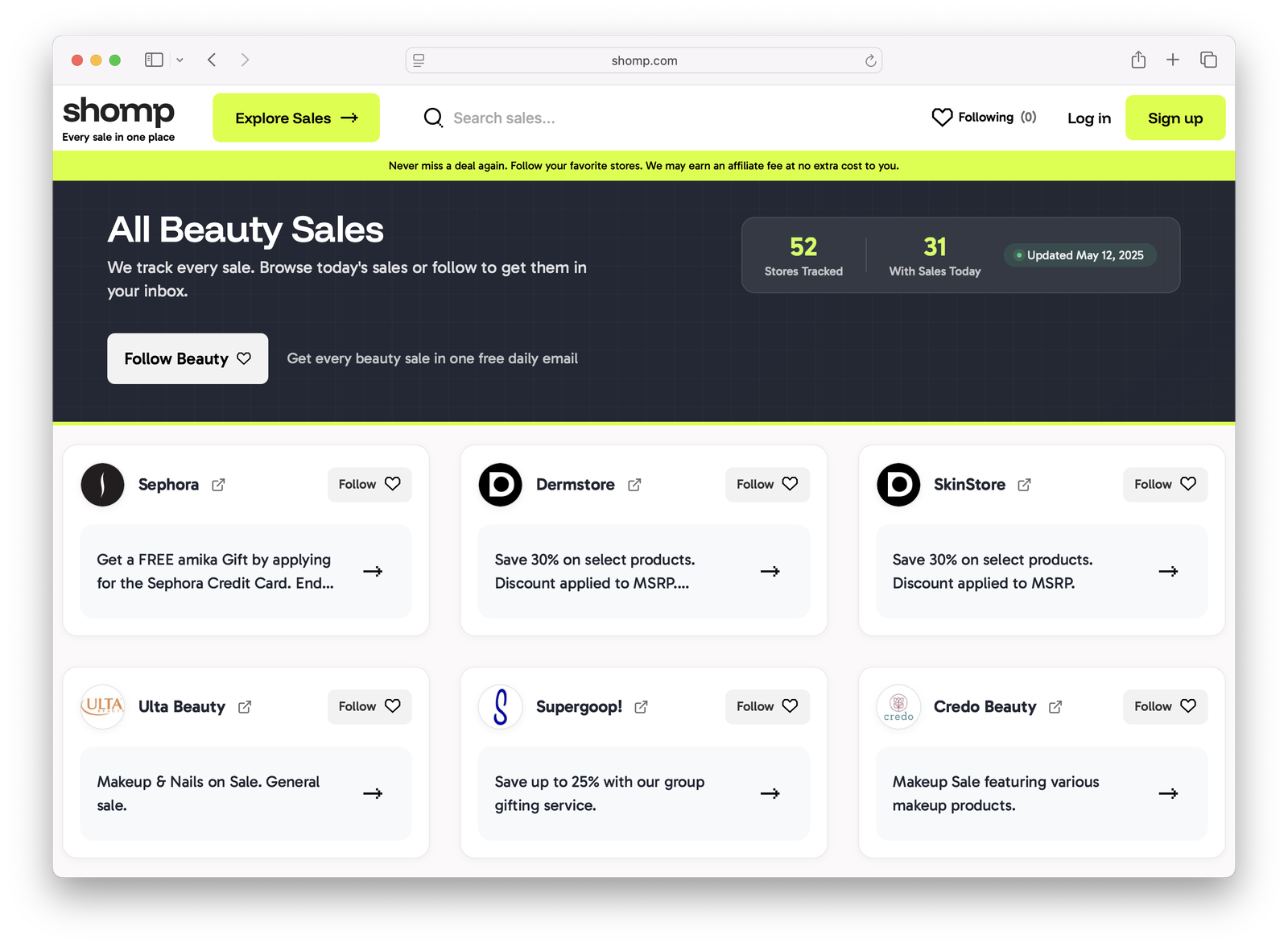Go back with Safari back arrow
This screenshot has height=947, width=1288.
click(212, 60)
